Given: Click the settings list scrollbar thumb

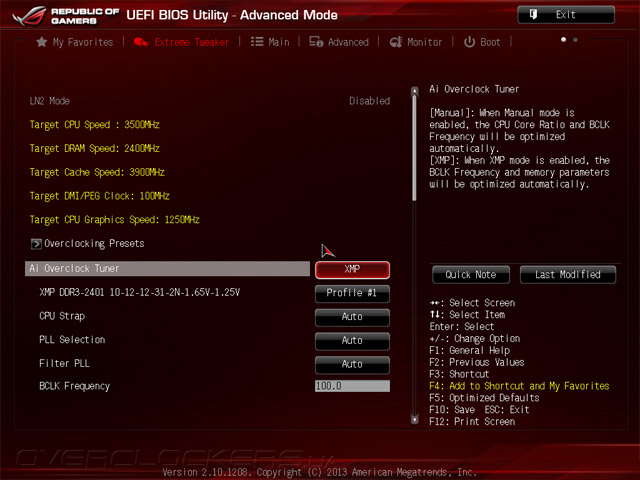Looking at the screenshot, I should coord(415,148).
